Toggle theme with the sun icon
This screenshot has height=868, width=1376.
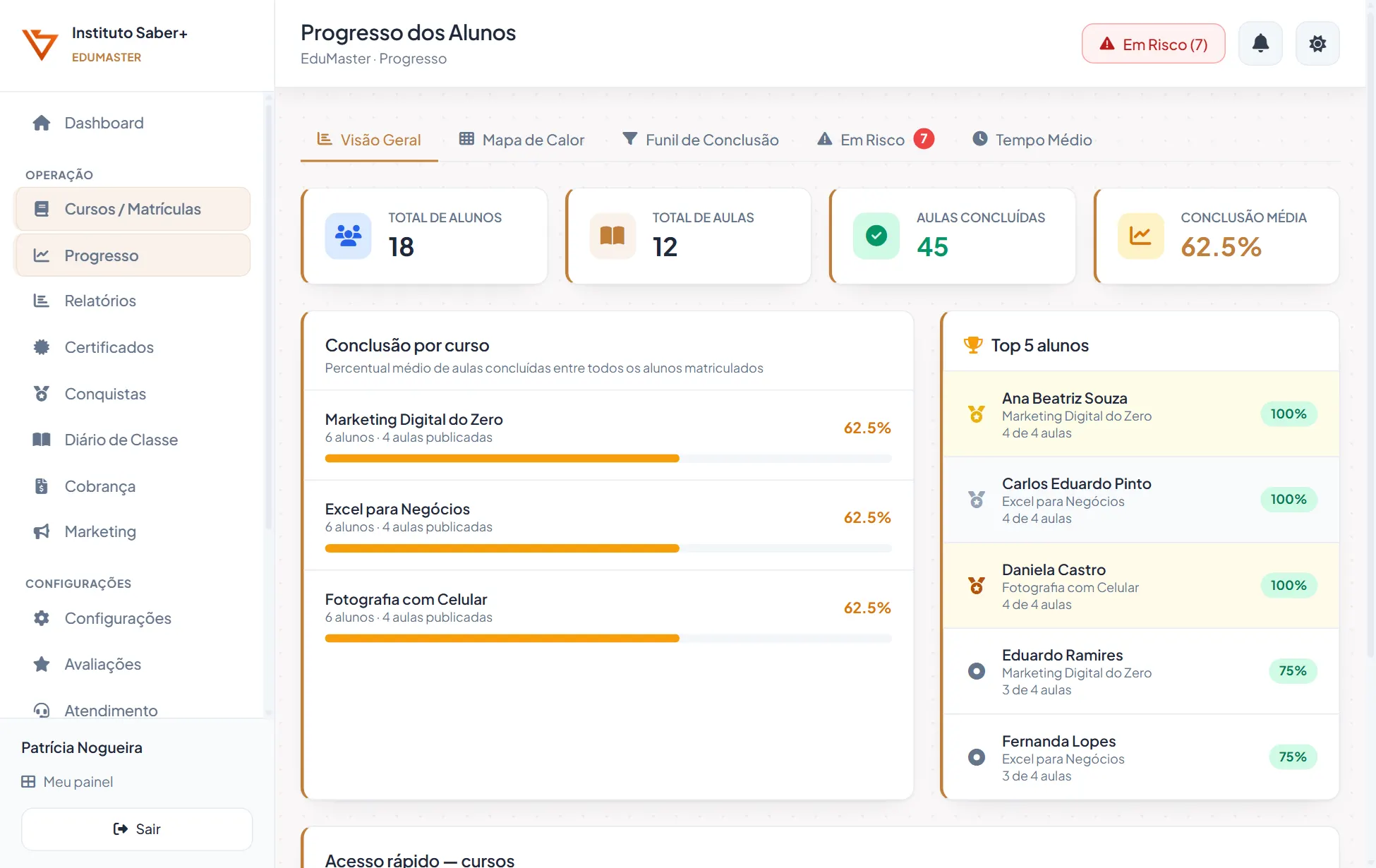point(1317,44)
